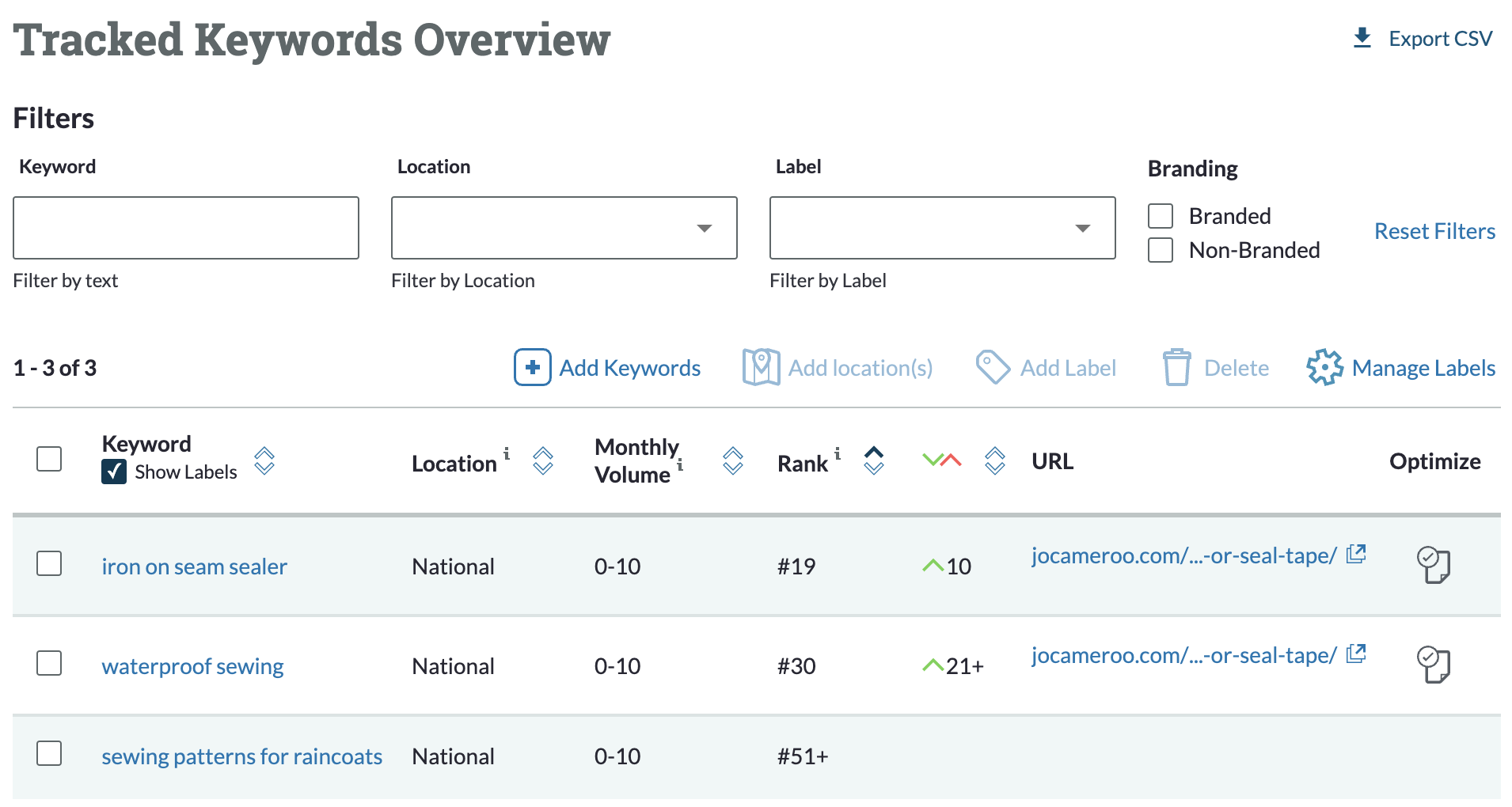Screen dimensions: 1512x807
Task: Open external link icon for iron on seam sealer URL
Action: click(1356, 554)
